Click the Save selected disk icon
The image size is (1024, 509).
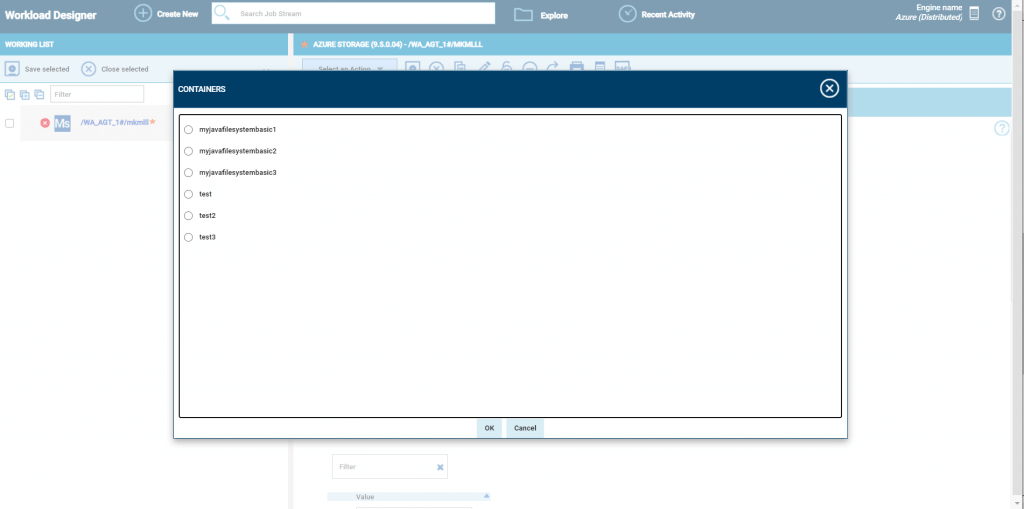[12, 69]
